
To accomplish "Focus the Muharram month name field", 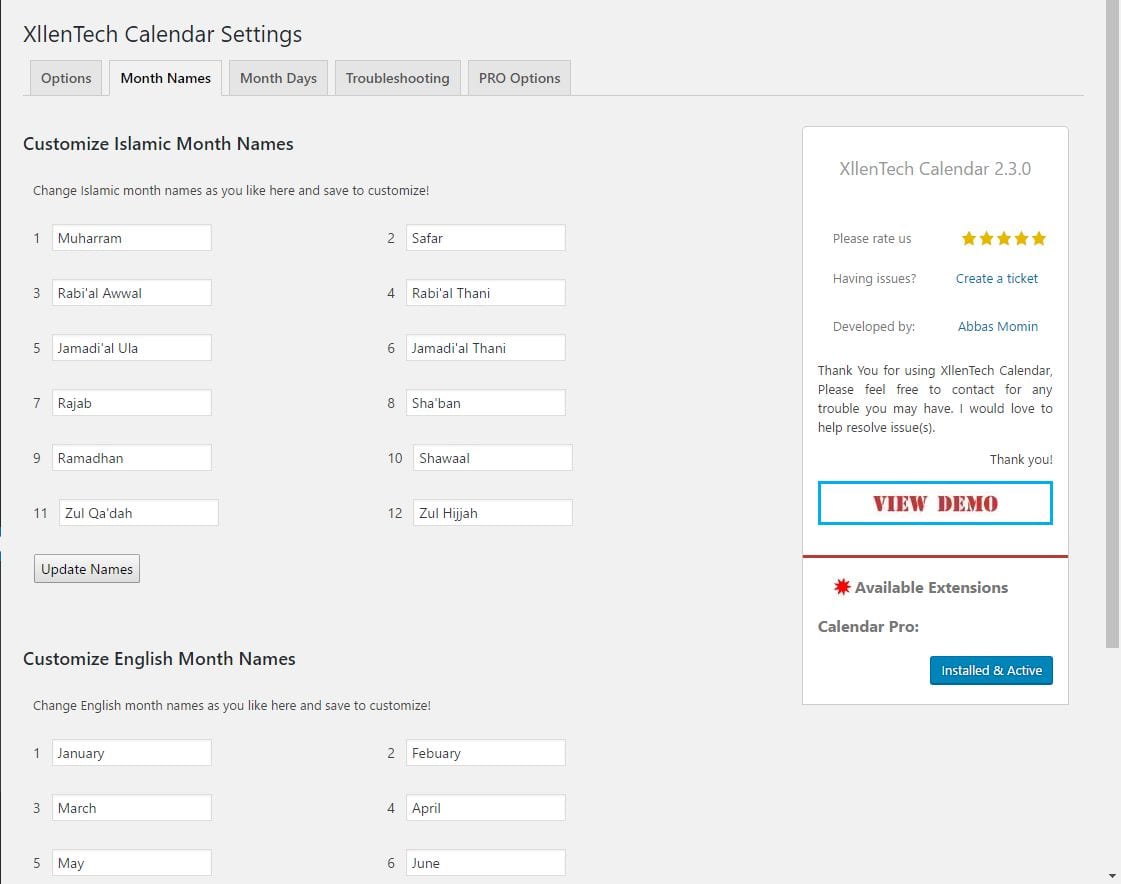I will pyautogui.click(x=132, y=237).
